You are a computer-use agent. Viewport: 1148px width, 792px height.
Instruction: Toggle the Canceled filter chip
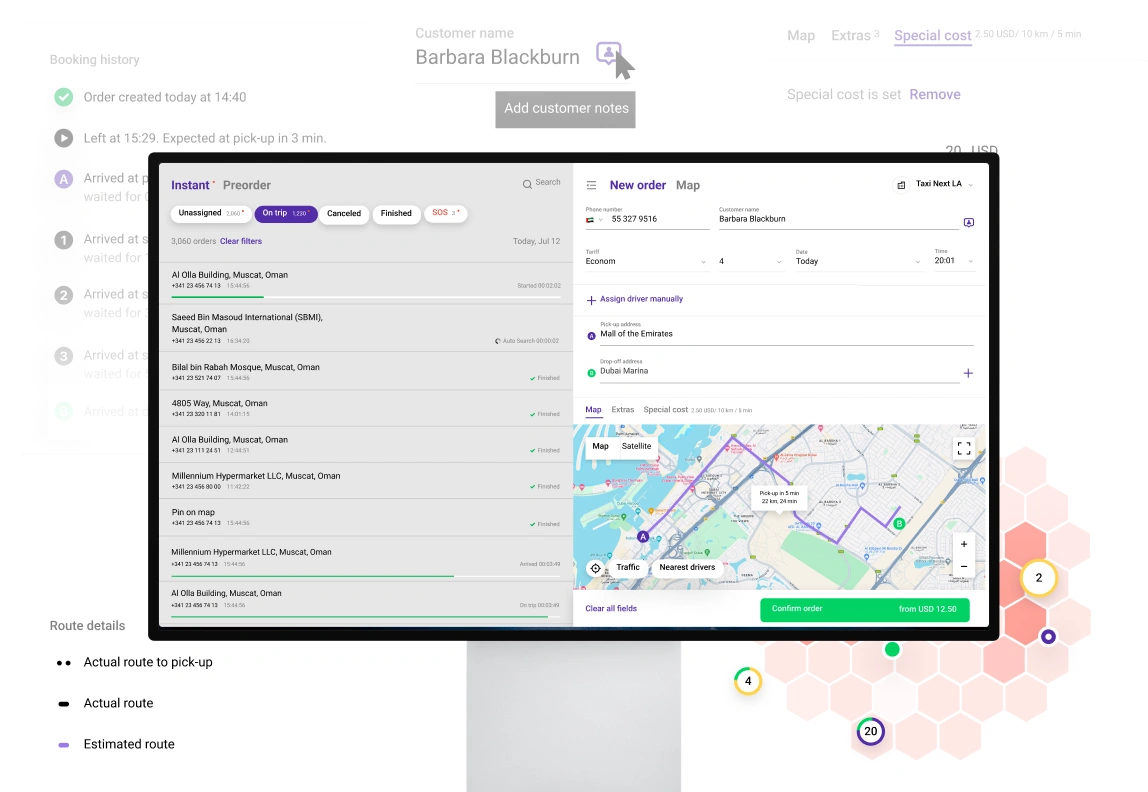point(344,214)
